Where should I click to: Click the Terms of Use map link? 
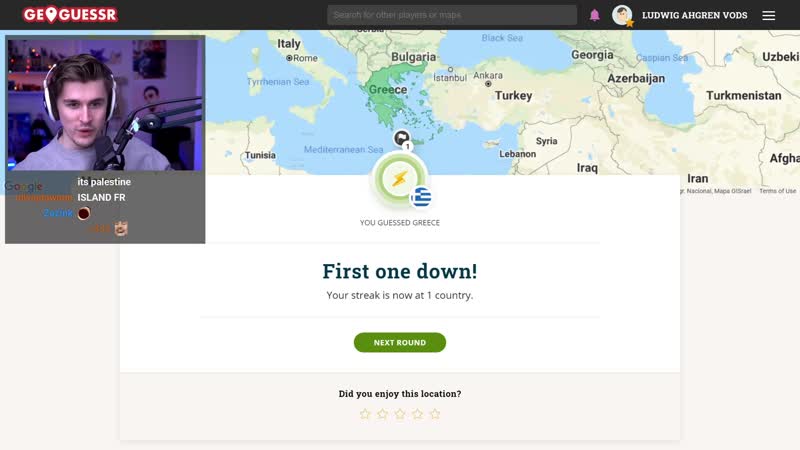coord(777,191)
